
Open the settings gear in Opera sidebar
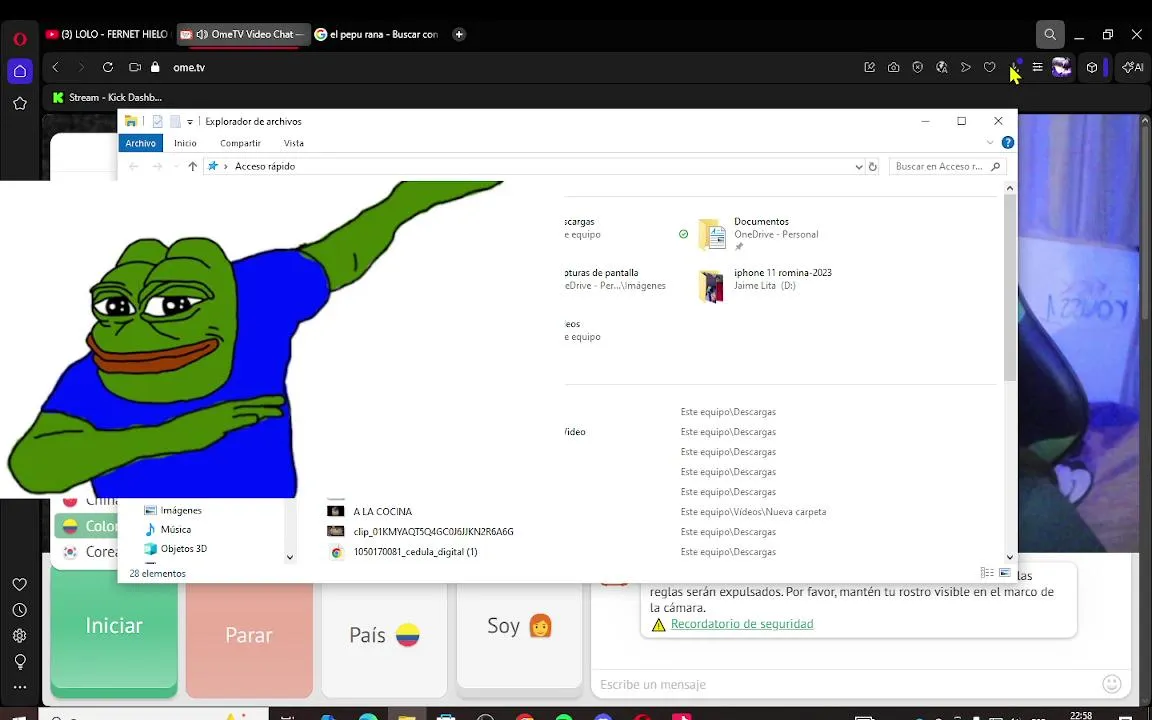(20, 636)
